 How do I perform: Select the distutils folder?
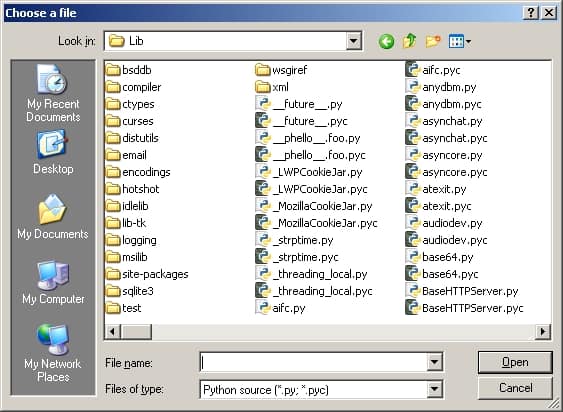(132, 138)
